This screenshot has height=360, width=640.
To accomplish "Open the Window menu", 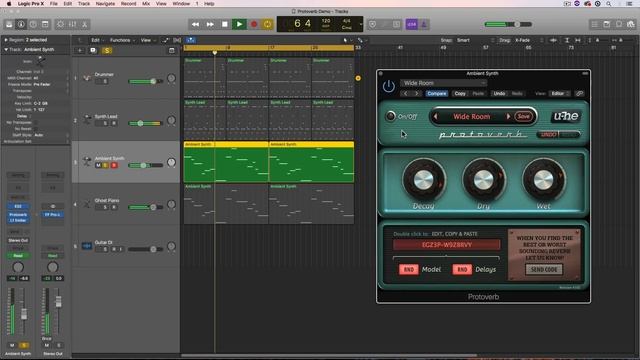I will [181, 4].
